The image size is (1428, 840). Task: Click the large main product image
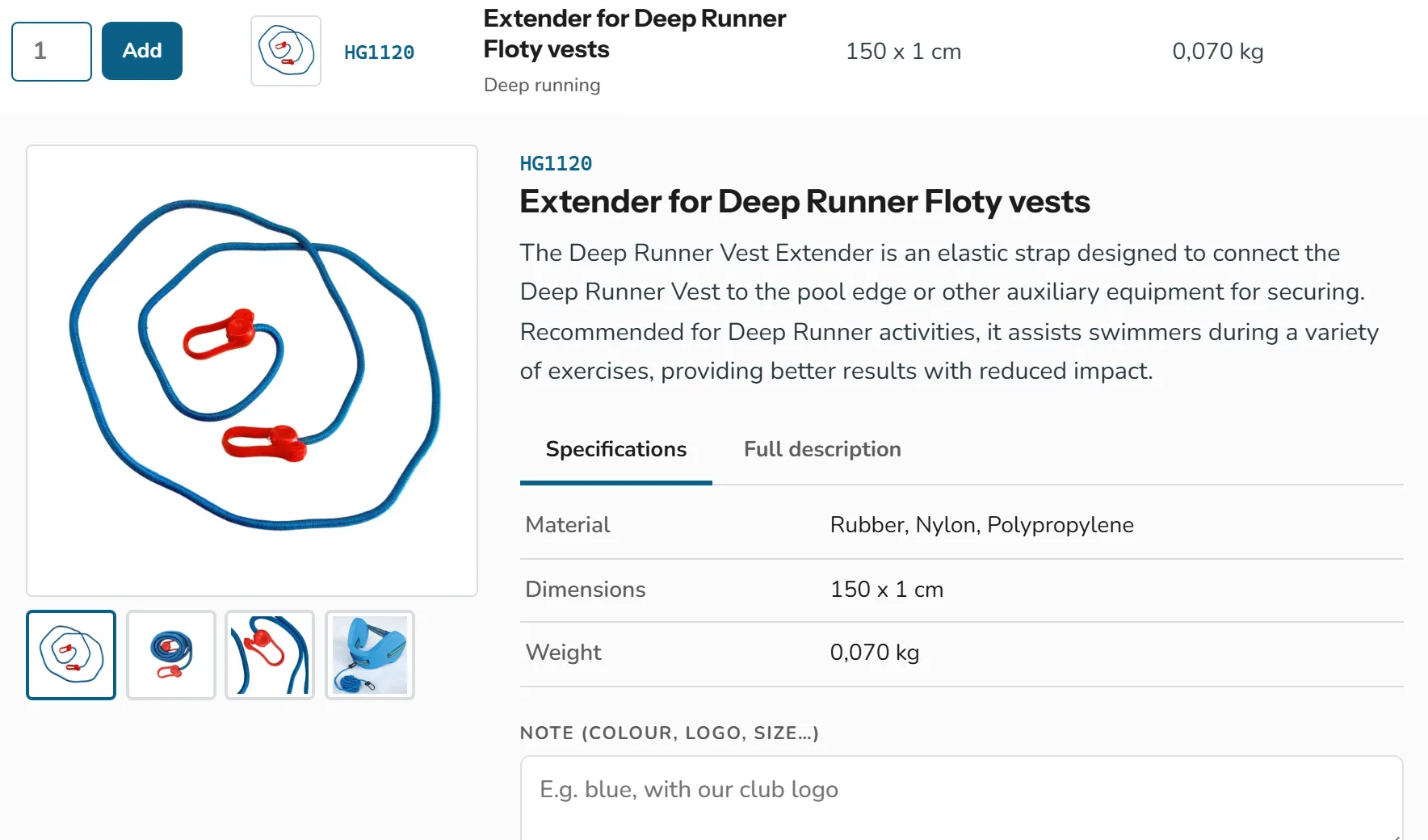pos(252,371)
